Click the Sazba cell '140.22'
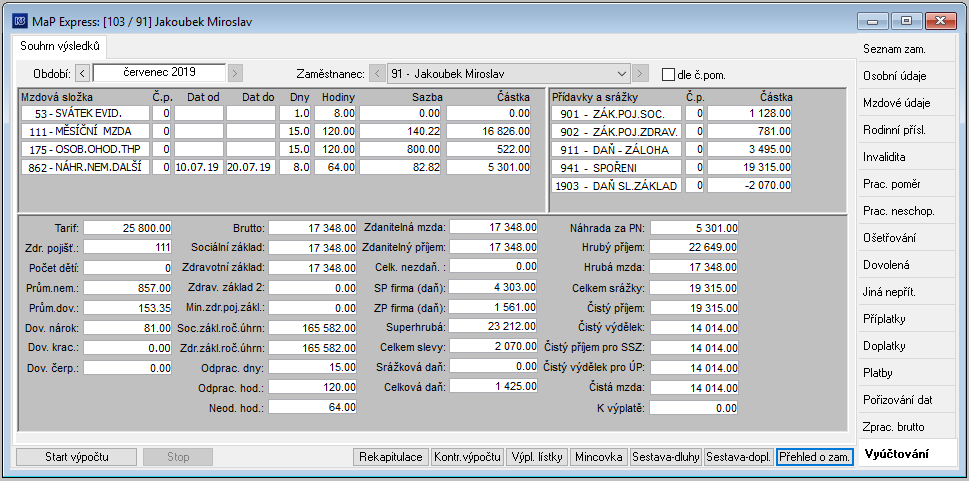Screen dimensions: 969x481 pyautogui.click(x=400, y=131)
